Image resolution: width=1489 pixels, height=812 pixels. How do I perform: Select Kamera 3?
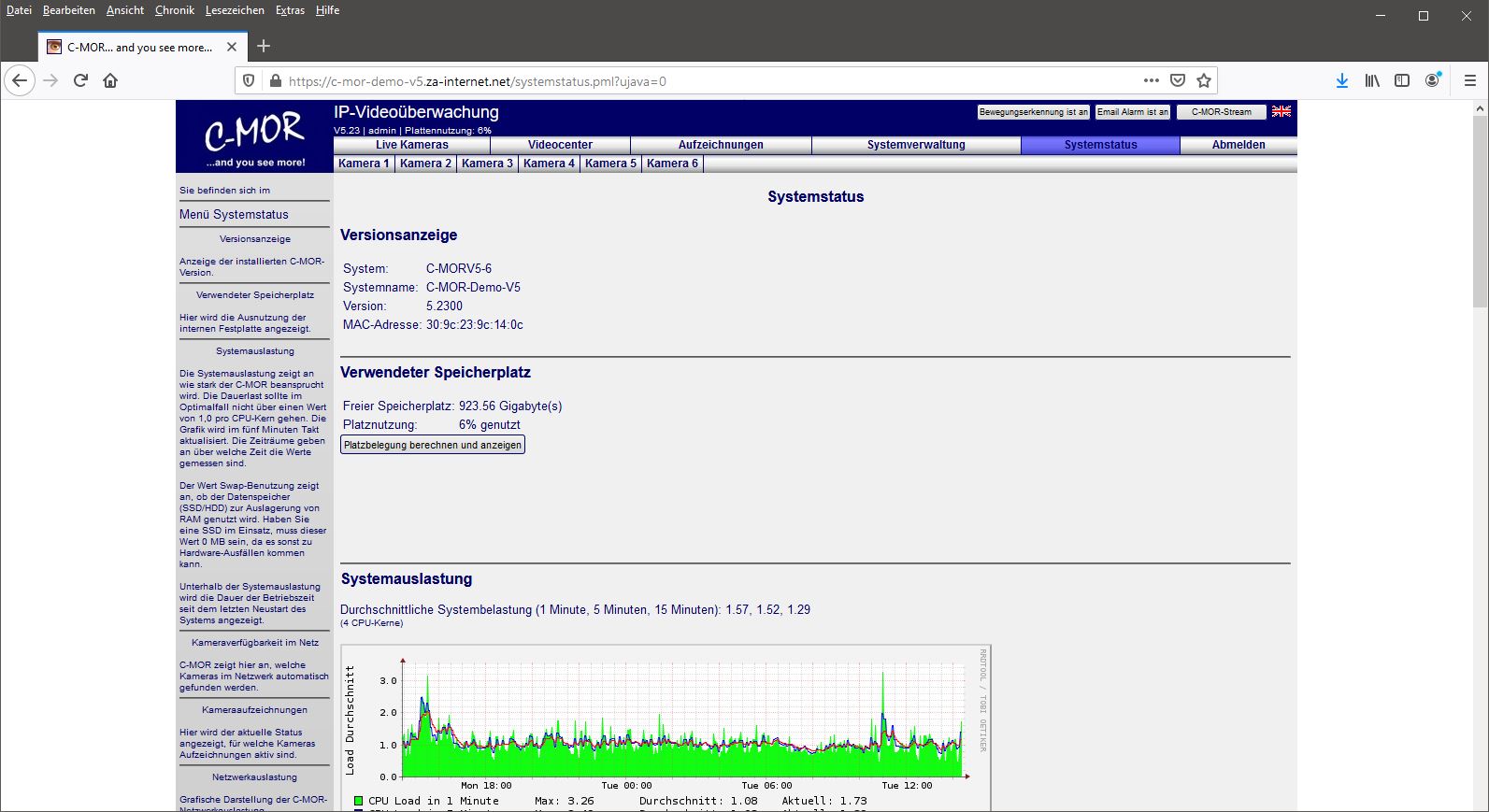pyautogui.click(x=487, y=164)
